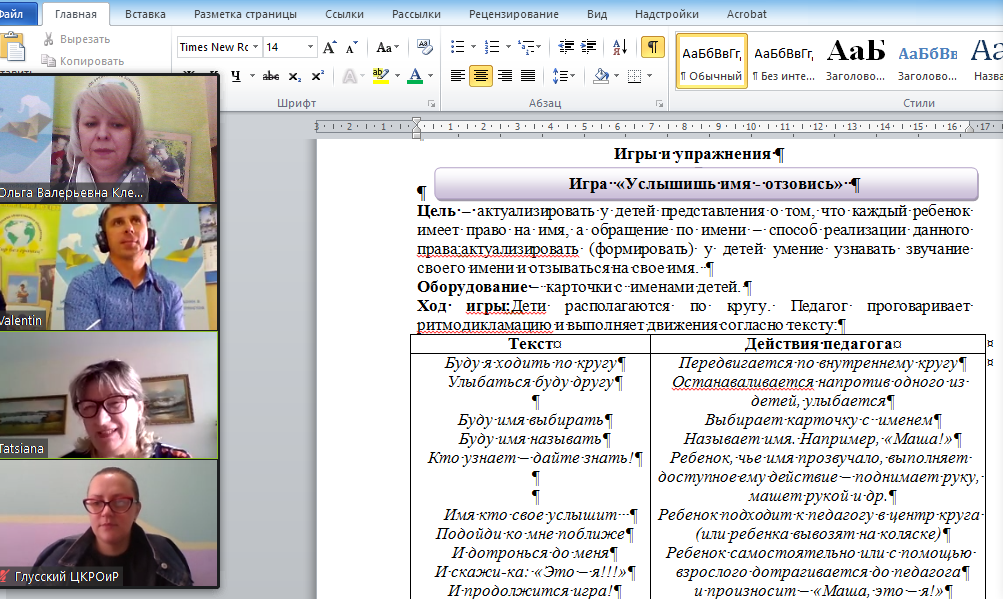
Task: Pick the yellow text highlight color
Action: point(380,76)
